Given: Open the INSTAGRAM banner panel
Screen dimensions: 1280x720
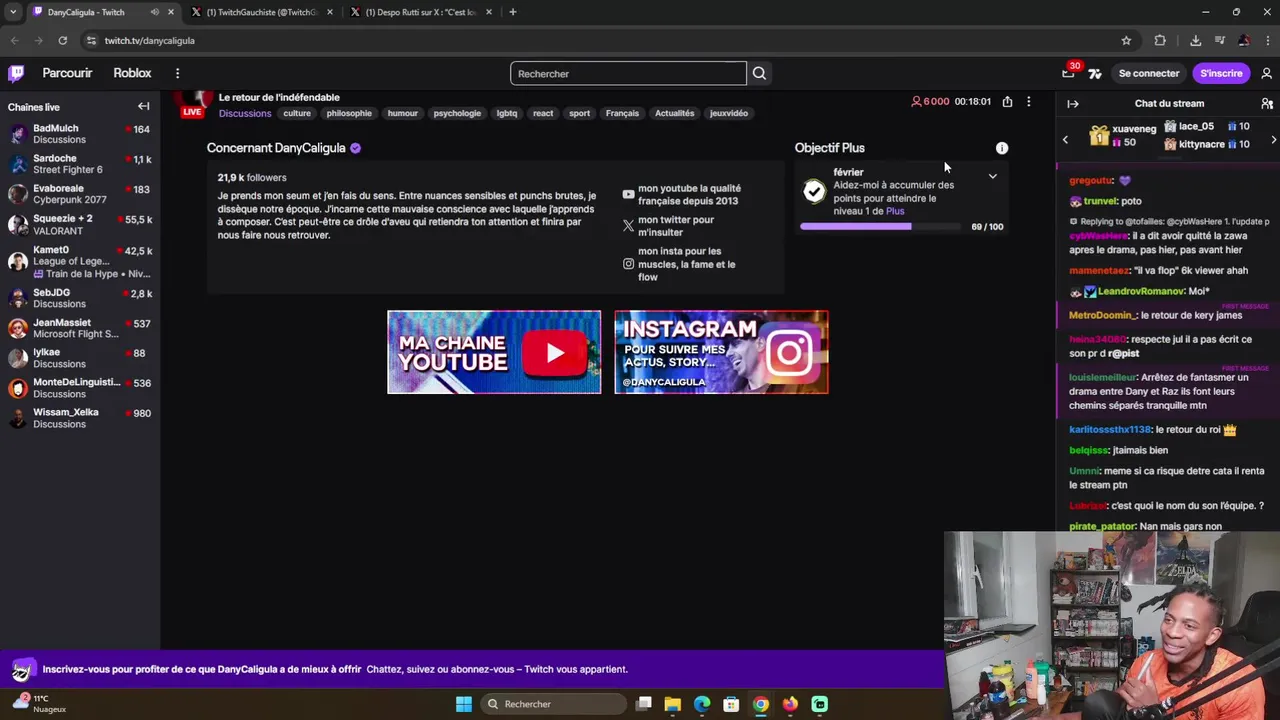Looking at the screenshot, I should (x=721, y=352).
